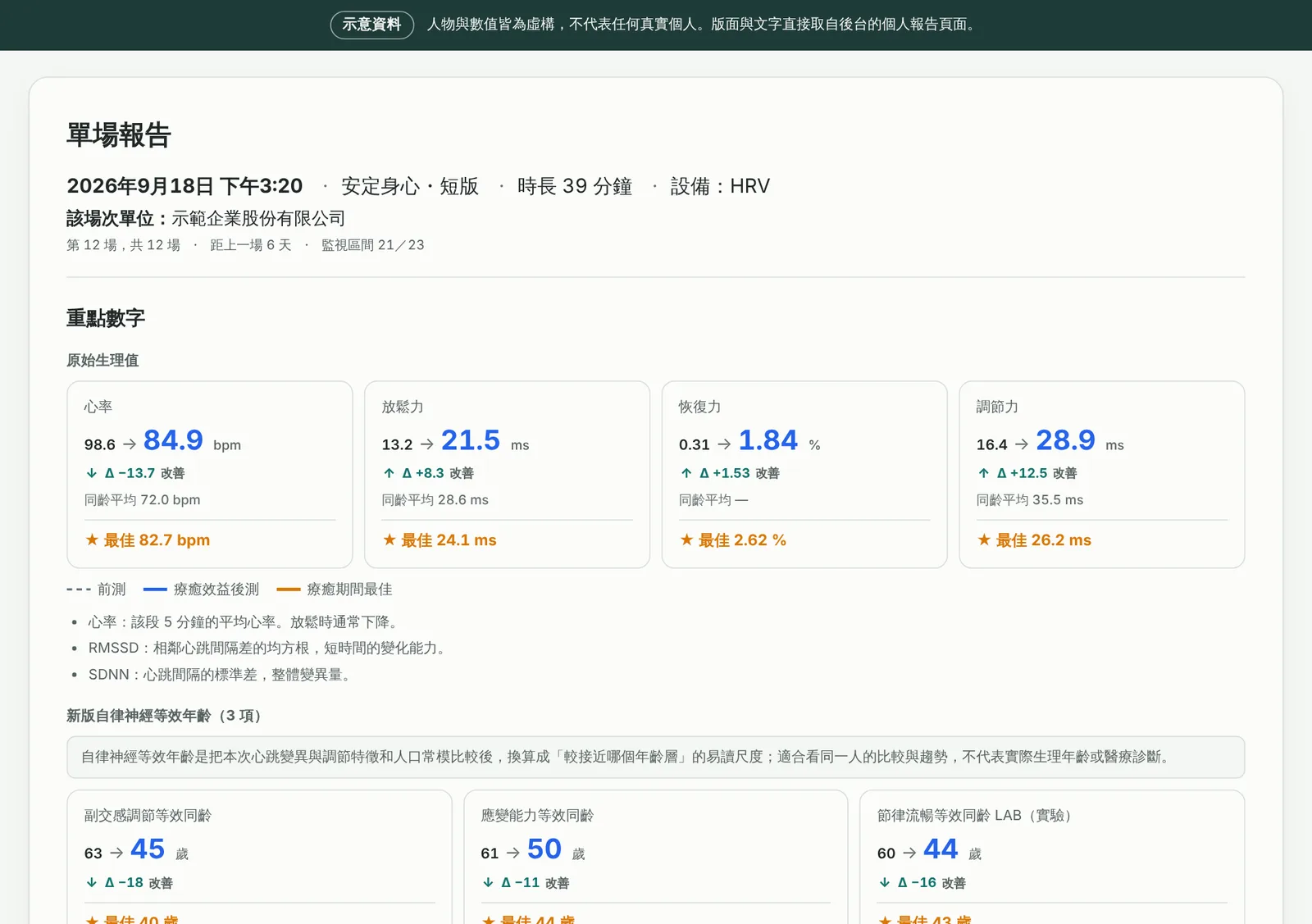Click the 同齡平均 35.5 ms text
This screenshot has height=924, width=1312.
tap(1030, 500)
